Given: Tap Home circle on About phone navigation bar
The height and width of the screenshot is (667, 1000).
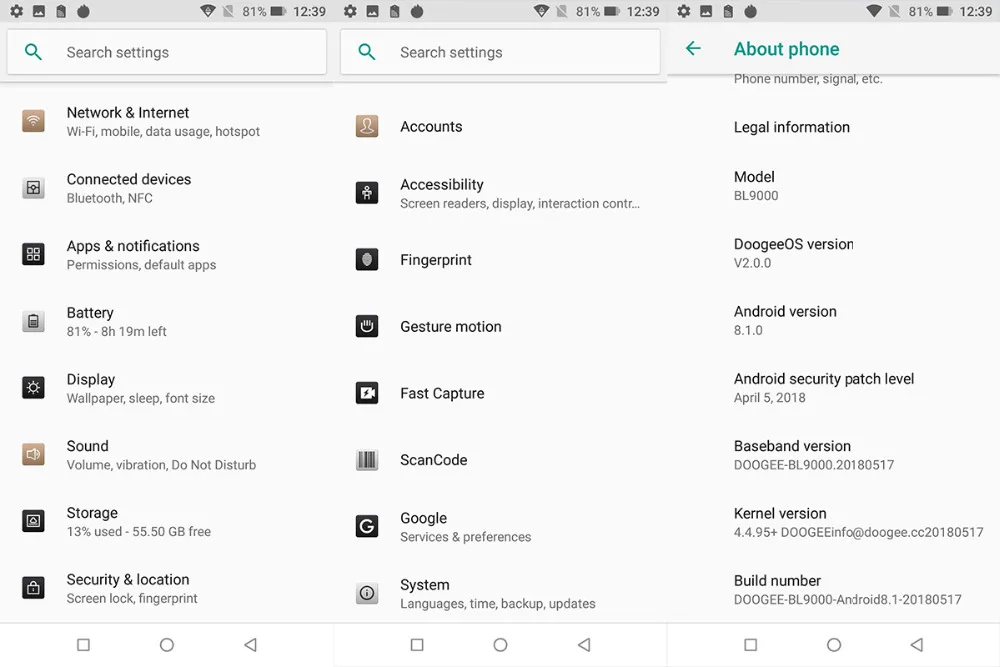Looking at the screenshot, I should pyautogui.click(x=834, y=645).
